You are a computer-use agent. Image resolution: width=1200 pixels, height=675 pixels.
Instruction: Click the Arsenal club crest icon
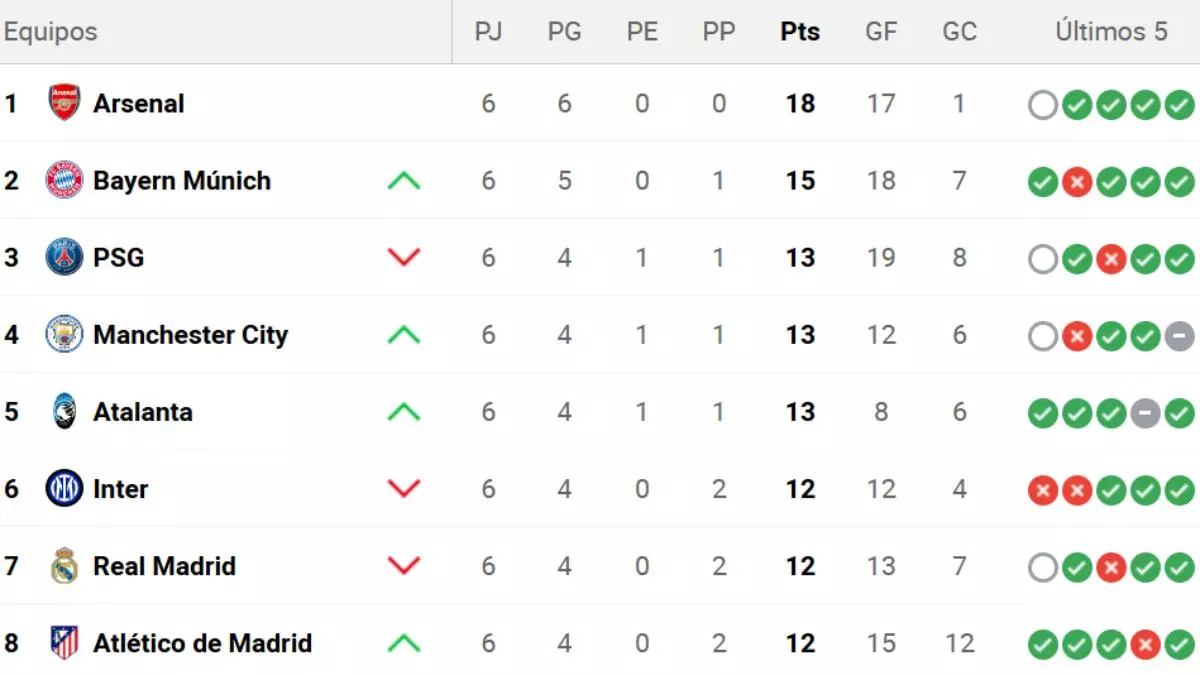(64, 103)
